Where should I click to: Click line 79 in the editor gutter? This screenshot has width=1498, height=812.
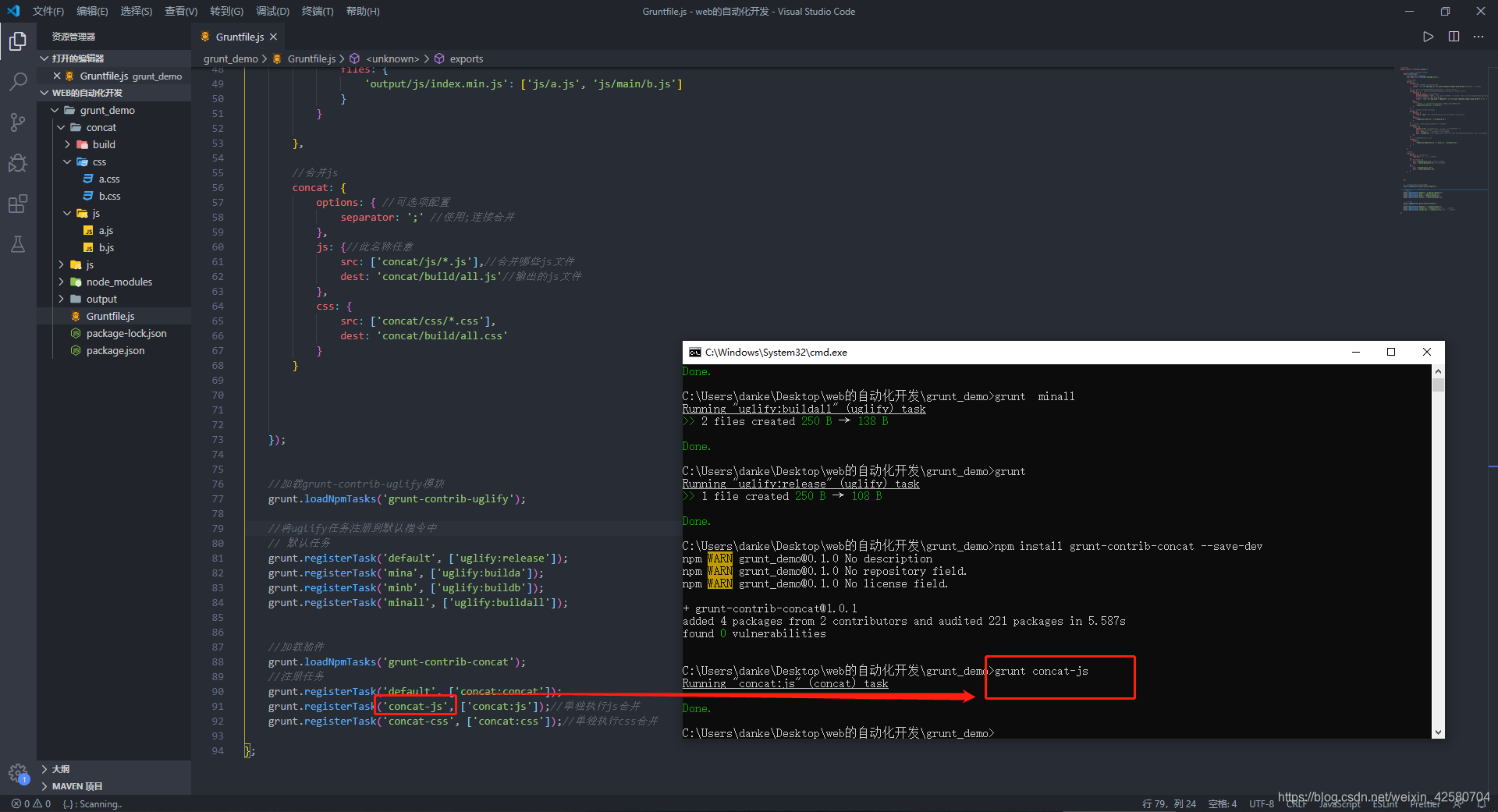tap(218, 528)
